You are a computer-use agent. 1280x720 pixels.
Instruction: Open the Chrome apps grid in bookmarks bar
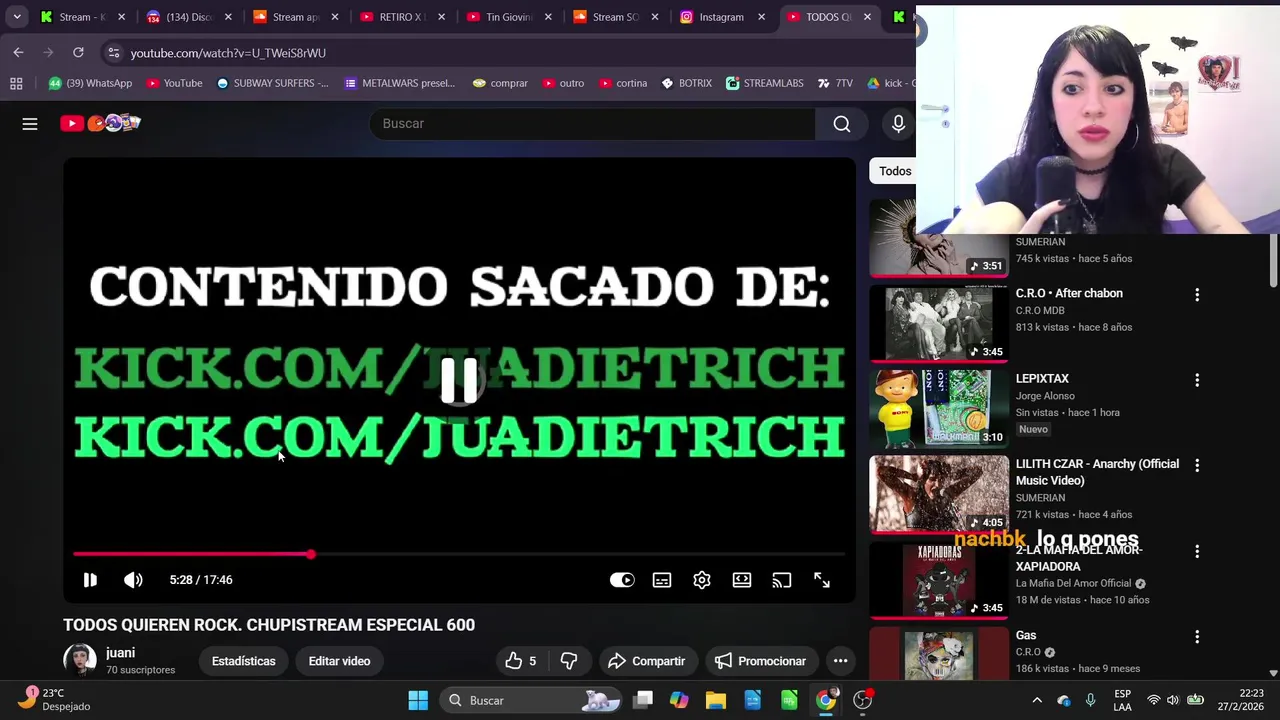point(16,83)
